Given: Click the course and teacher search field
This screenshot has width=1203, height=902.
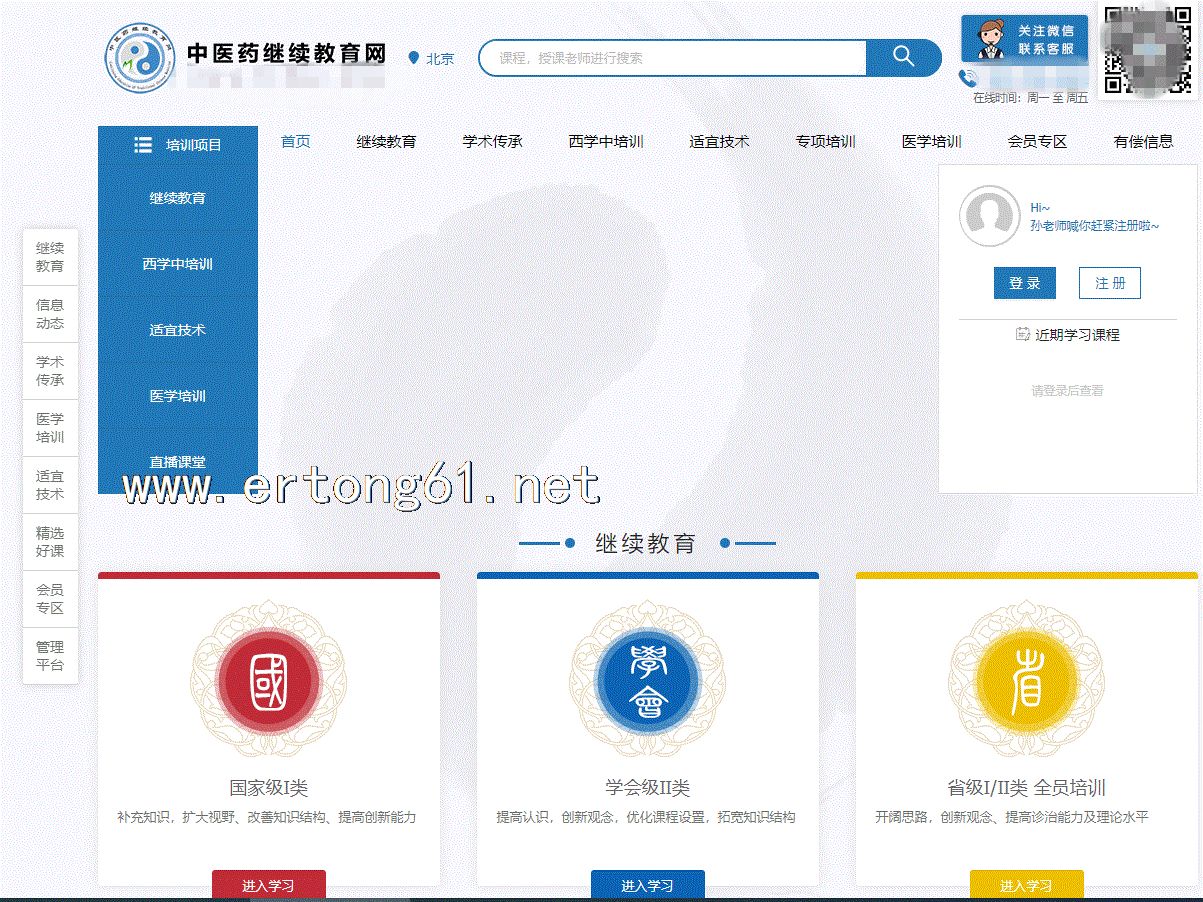Looking at the screenshot, I should coord(672,58).
